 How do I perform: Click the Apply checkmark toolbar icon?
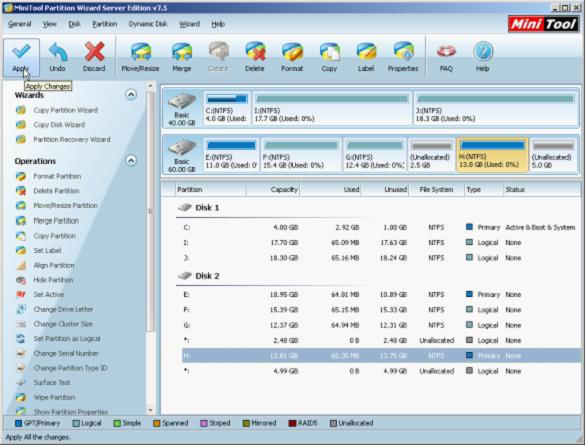(21, 51)
